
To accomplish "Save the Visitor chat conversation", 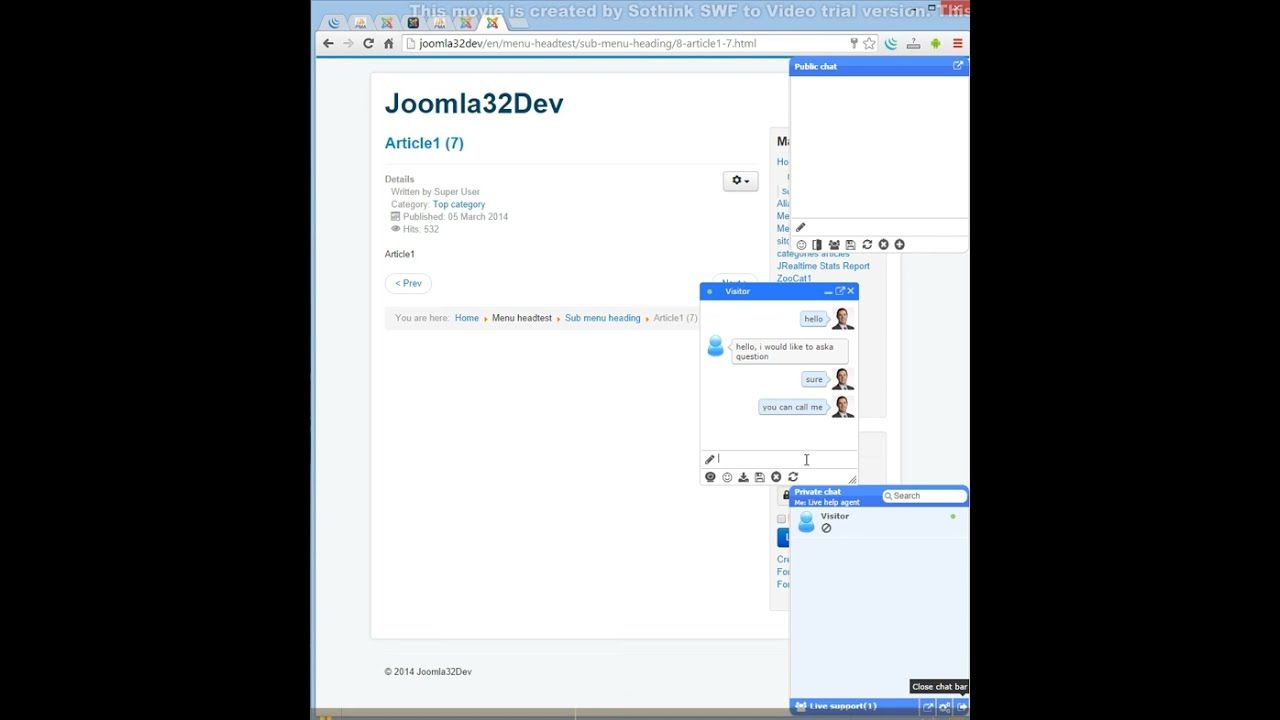I will point(759,477).
